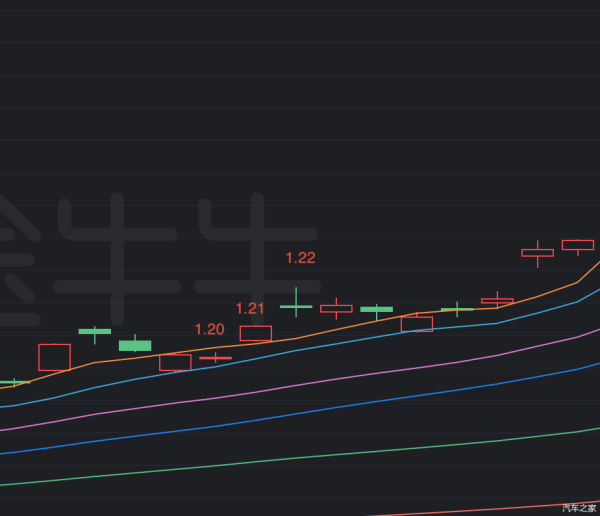The width and height of the screenshot is (600, 516).
Task: Select the tall red hollow candle second from left
Action: (54, 357)
